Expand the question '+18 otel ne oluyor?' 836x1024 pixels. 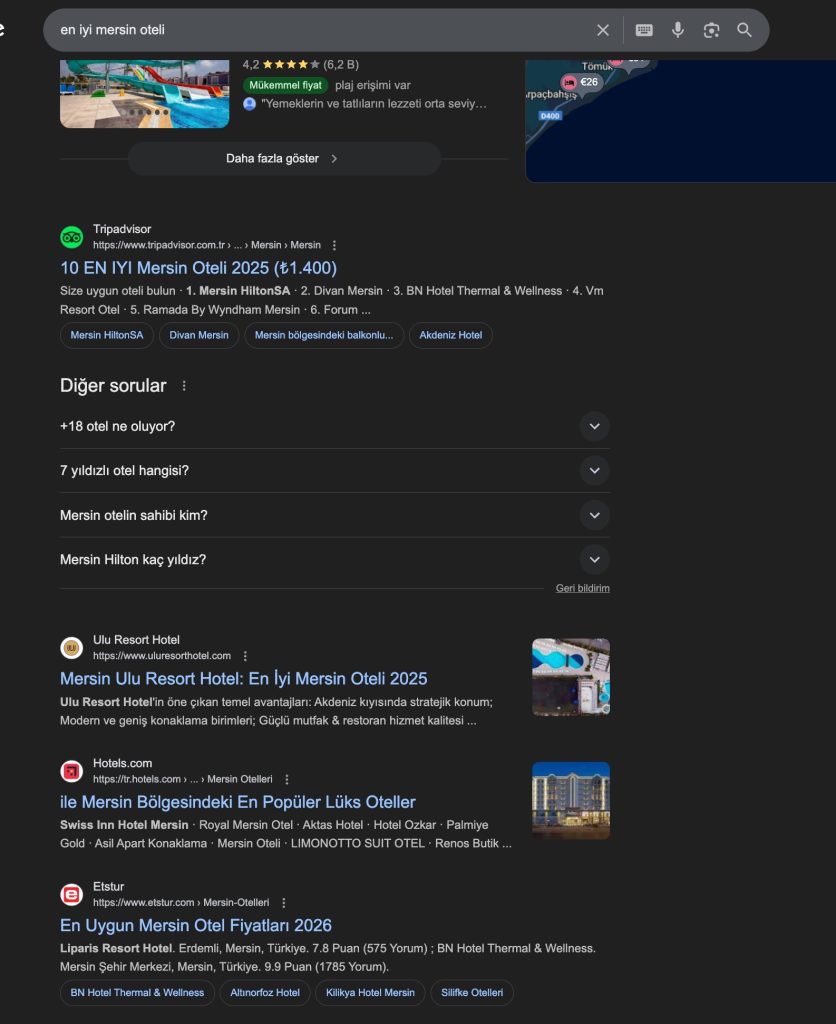(x=334, y=426)
